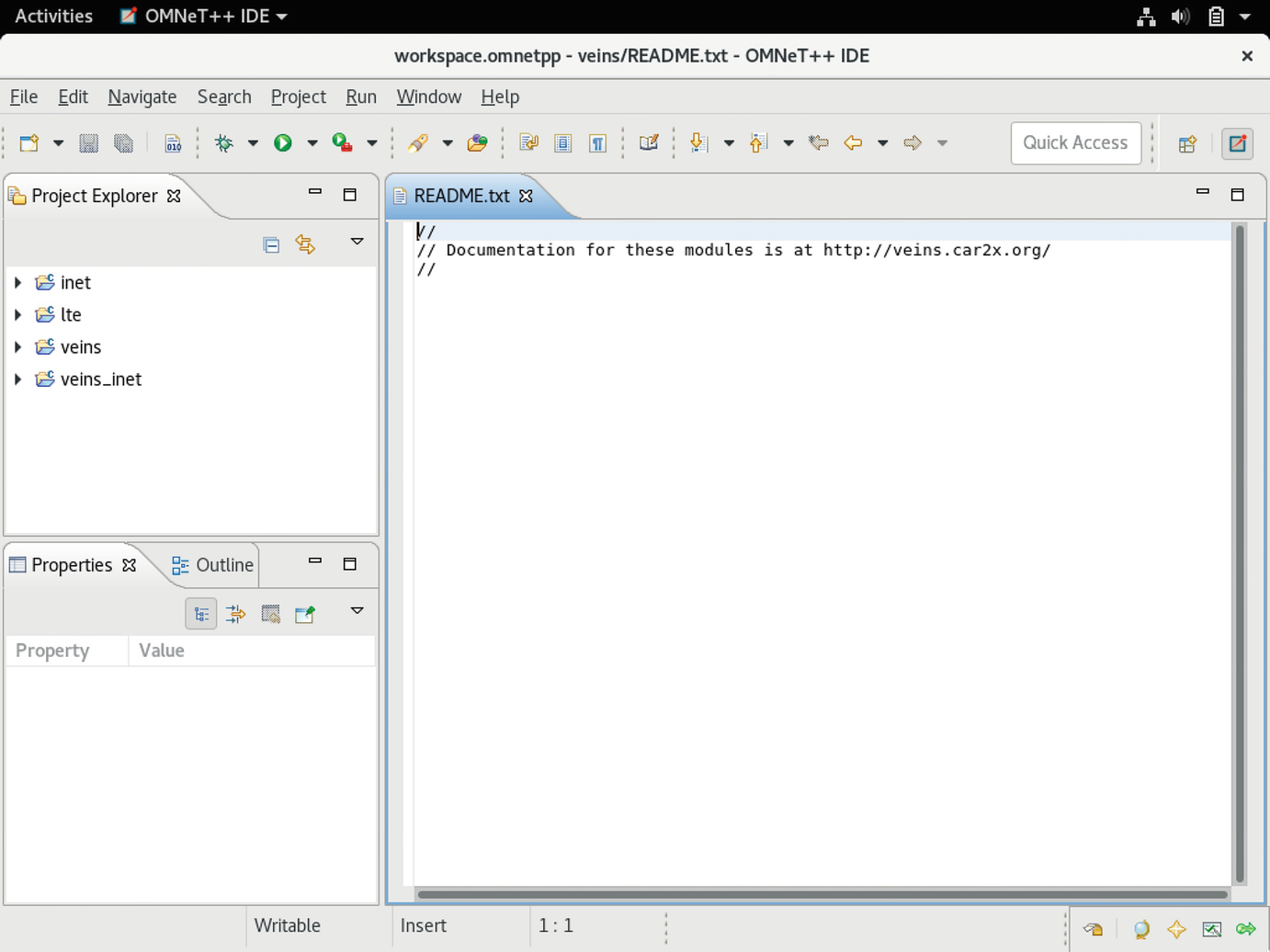The image size is (1270, 952).
Task: Click the Value column header
Action: point(252,651)
